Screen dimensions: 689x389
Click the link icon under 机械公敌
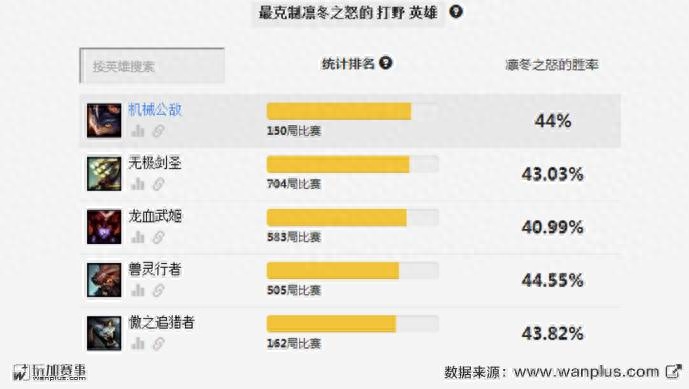[x=158, y=131]
